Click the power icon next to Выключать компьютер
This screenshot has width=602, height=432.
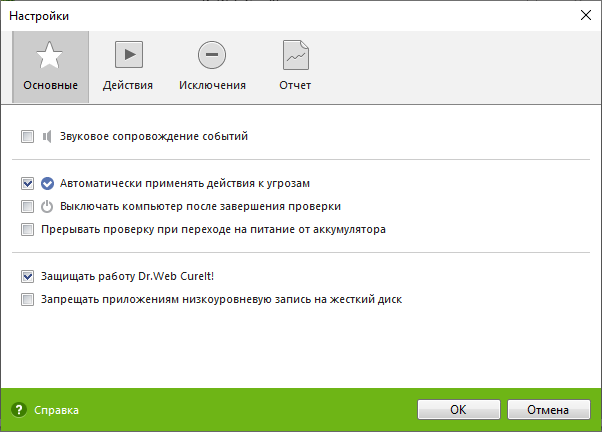[x=47, y=207]
